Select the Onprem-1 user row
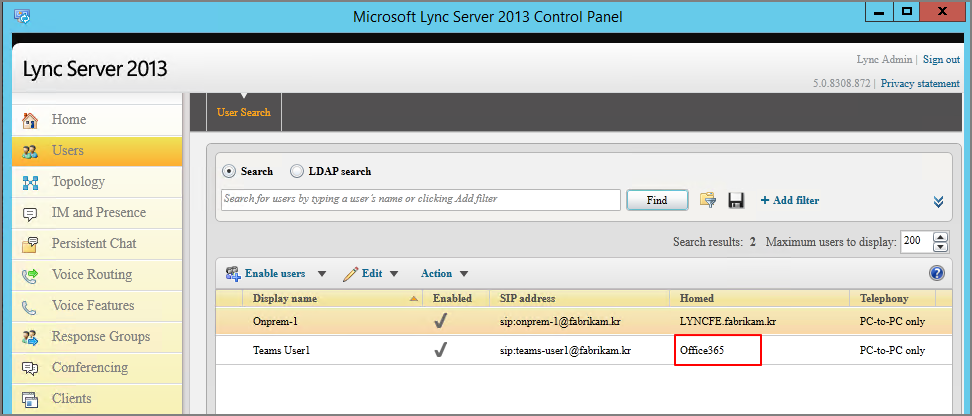Image resolution: width=972 pixels, height=416 pixels. 584,322
